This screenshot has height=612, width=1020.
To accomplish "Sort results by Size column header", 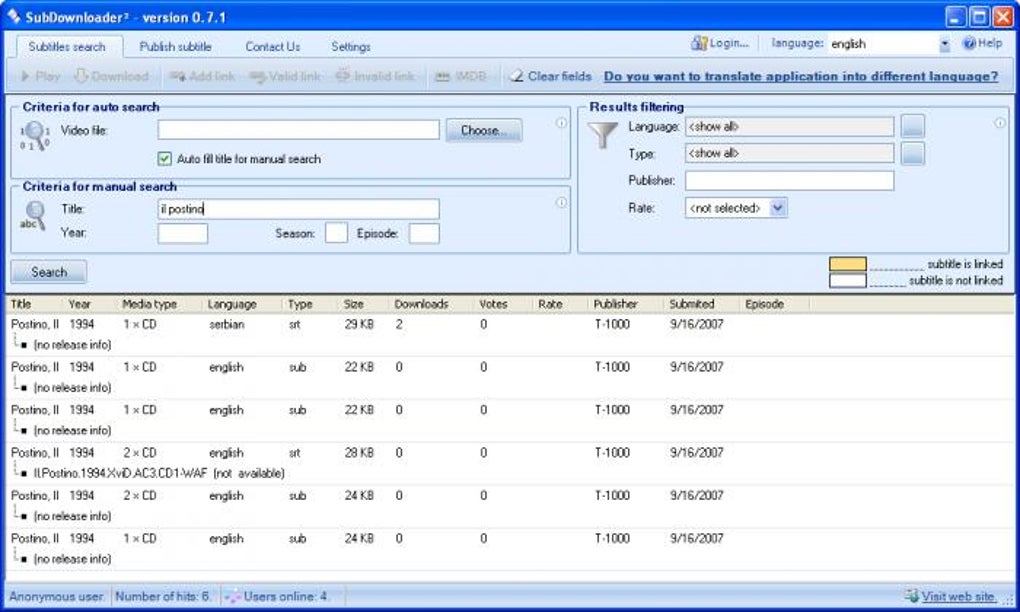I will click(x=365, y=304).
